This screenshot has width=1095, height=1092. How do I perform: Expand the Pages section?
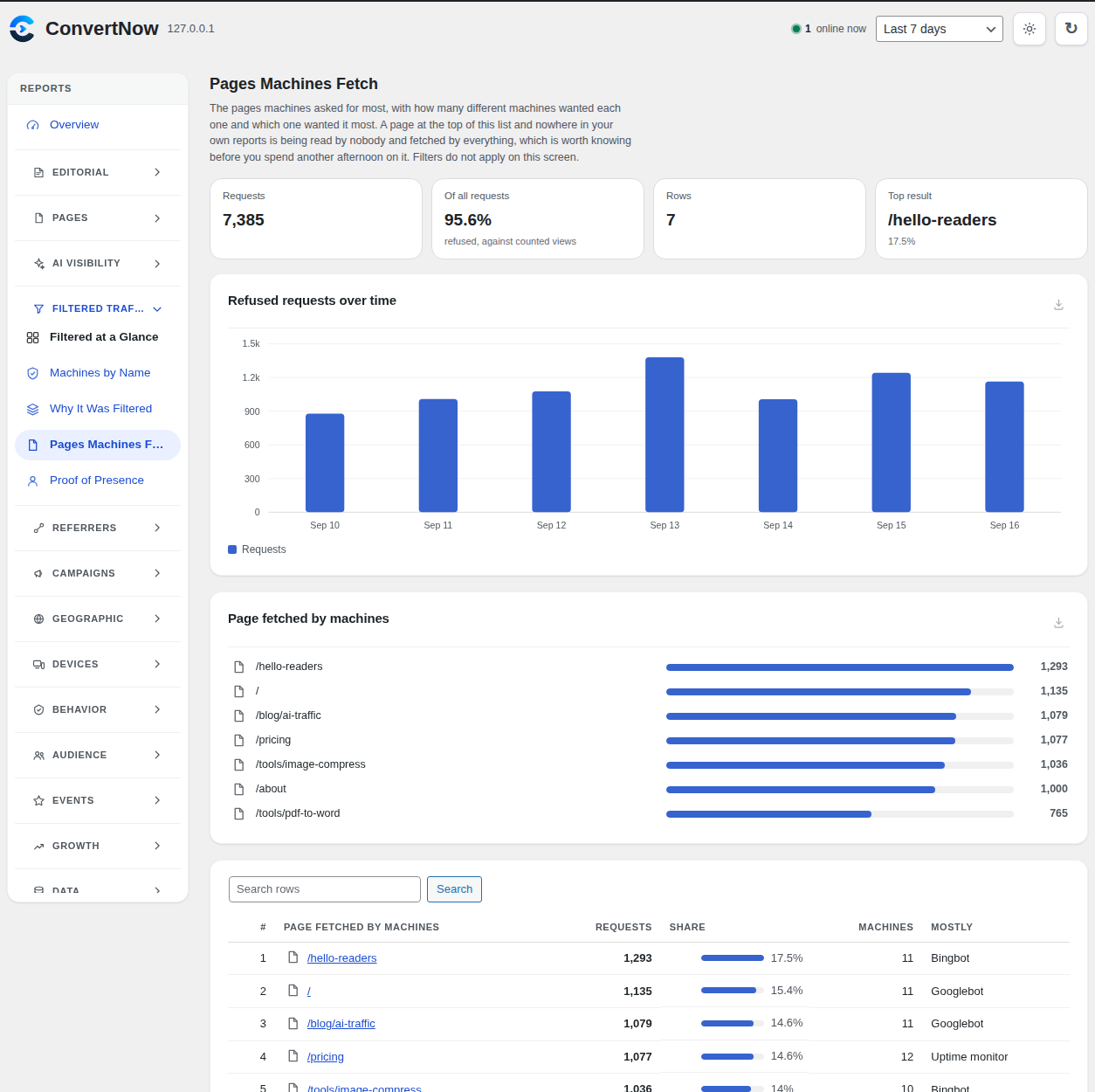point(98,218)
